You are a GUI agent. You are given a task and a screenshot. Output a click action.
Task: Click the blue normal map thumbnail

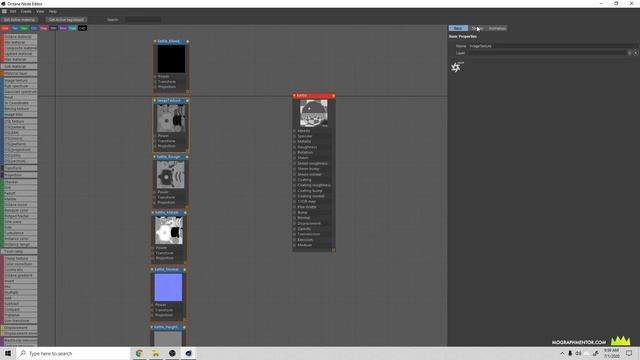click(x=168, y=287)
